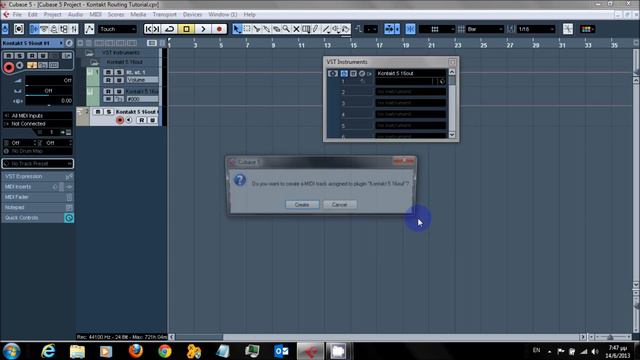The width and height of the screenshot is (640, 360).
Task: Click the Stop transport button
Action: (x=187, y=29)
